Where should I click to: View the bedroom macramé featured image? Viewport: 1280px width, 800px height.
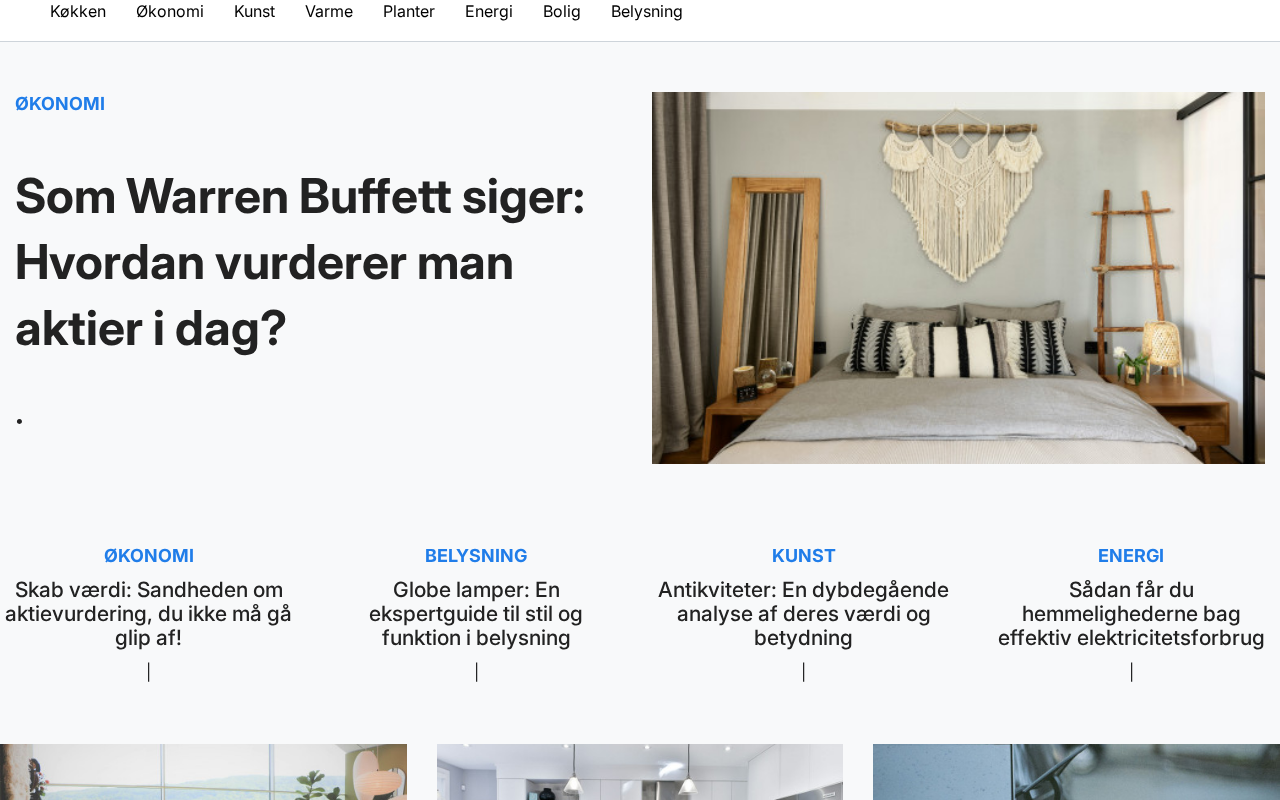click(x=958, y=278)
